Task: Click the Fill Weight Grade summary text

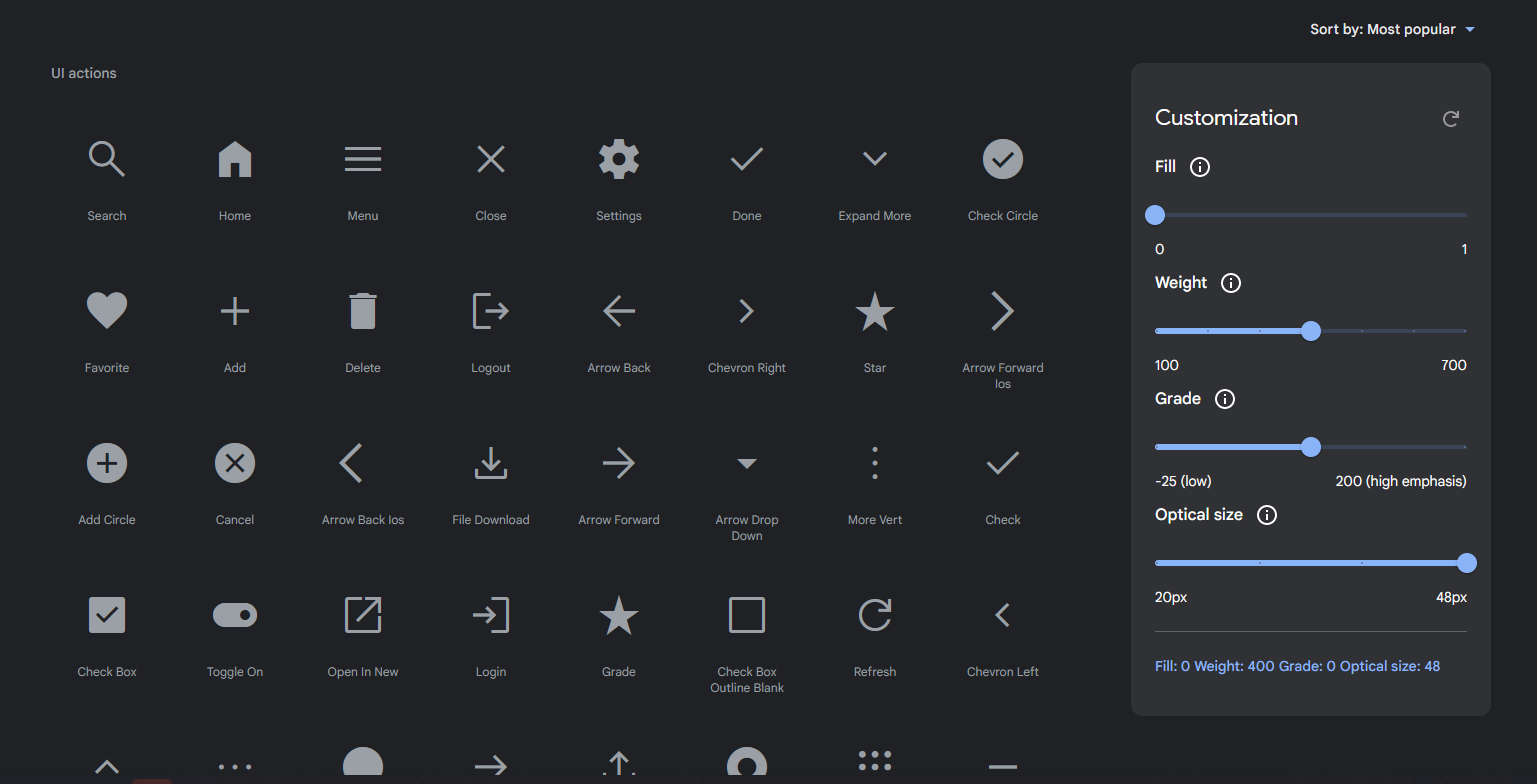Action: pyautogui.click(x=1298, y=666)
